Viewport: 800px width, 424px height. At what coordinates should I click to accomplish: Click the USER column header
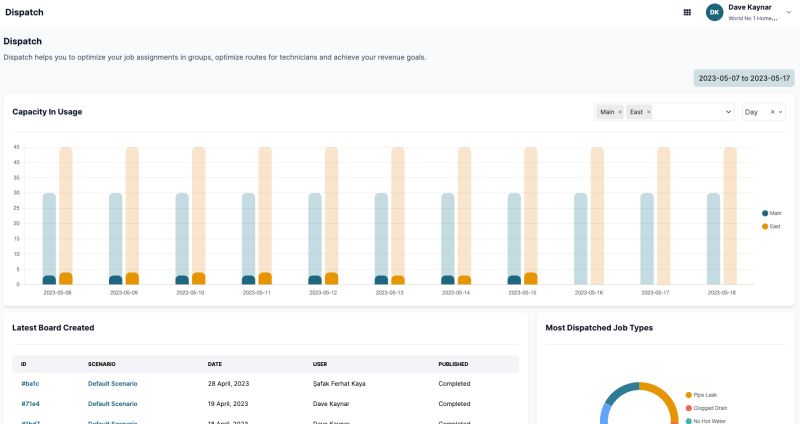coord(320,364)
